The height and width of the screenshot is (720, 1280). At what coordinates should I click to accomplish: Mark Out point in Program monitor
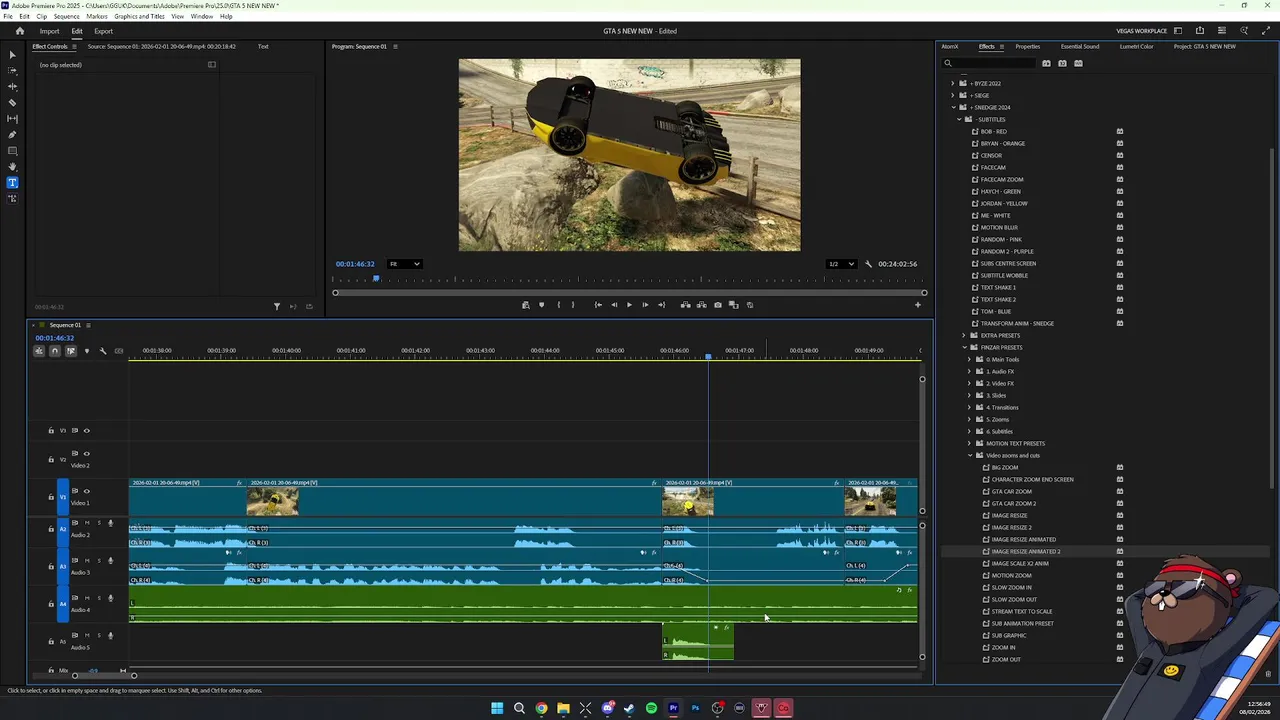pos(573,305)
